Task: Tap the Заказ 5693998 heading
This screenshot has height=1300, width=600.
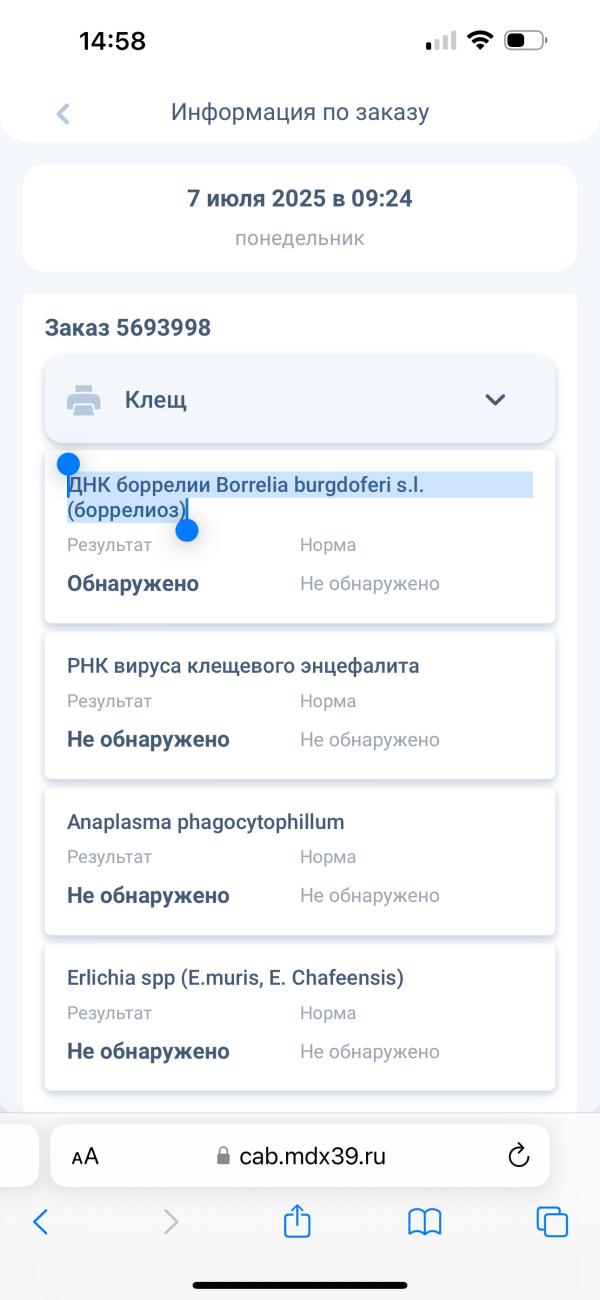Action: [x=128, y=327]
